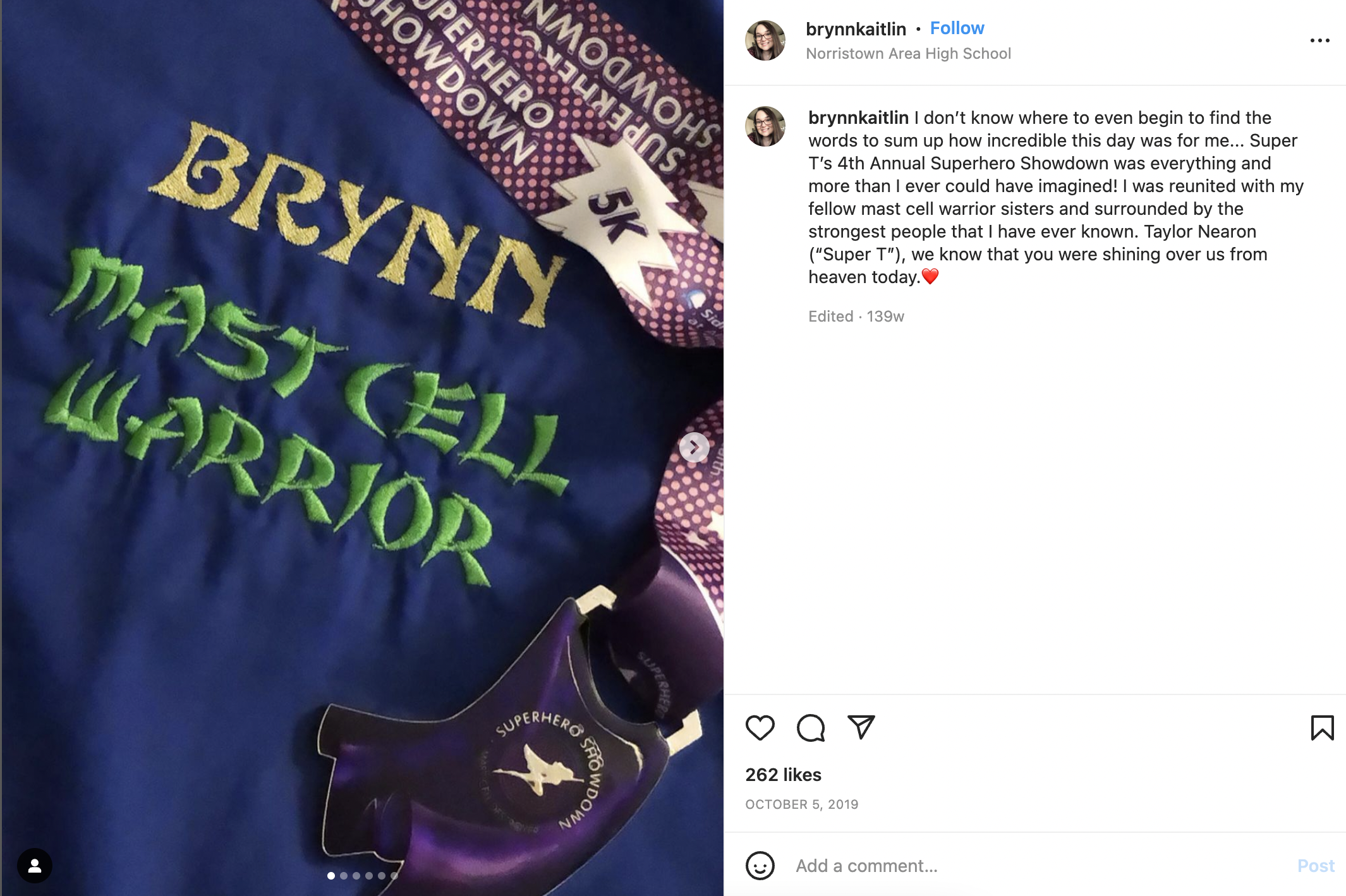
Task: Like the post with the heart icon
Action: [x=760, y=728]
